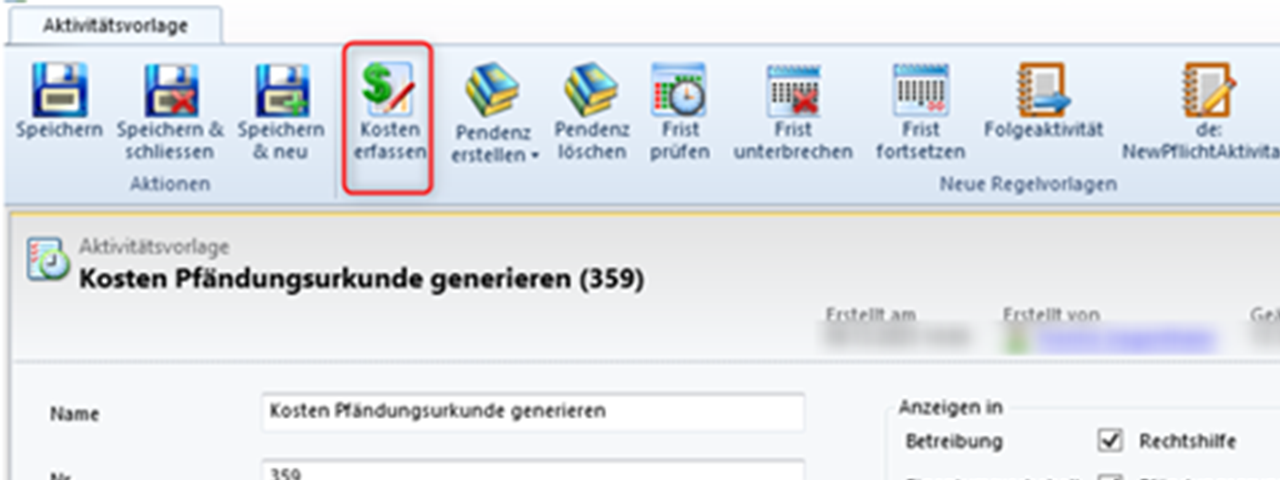
Task: Click Pendenz löschen icon
Action: pos(591,91)
